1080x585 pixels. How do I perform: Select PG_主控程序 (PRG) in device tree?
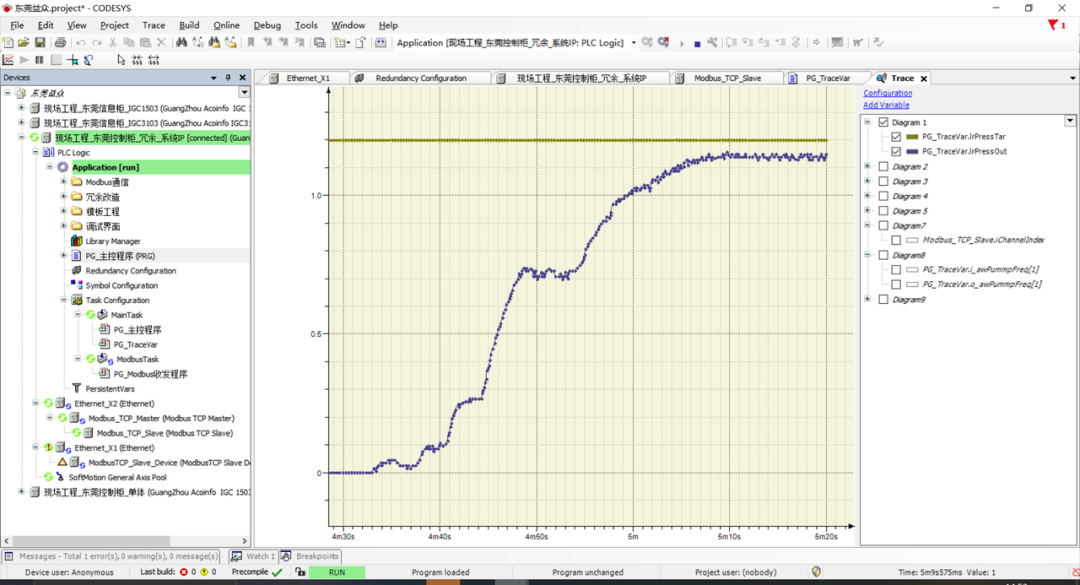(x=119, y=256)
